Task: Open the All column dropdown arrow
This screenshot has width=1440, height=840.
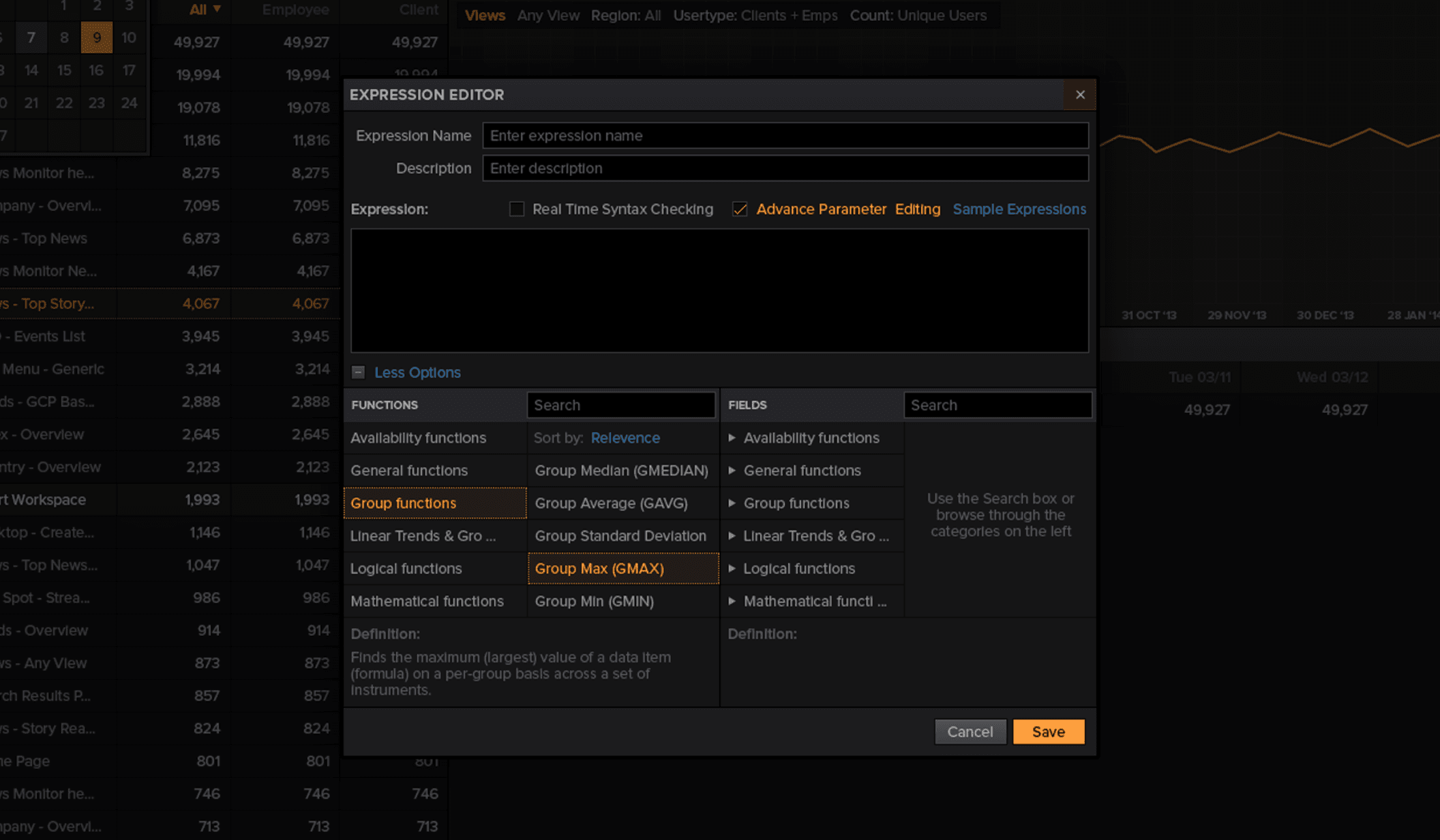Action: pyautogui.click(x=217, y=9)
